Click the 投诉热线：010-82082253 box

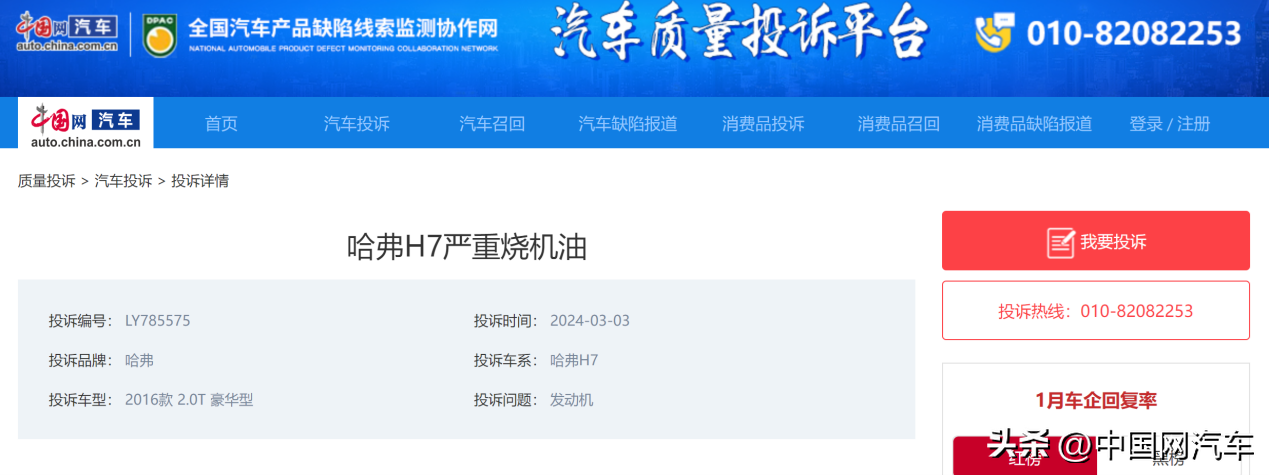1096,311
